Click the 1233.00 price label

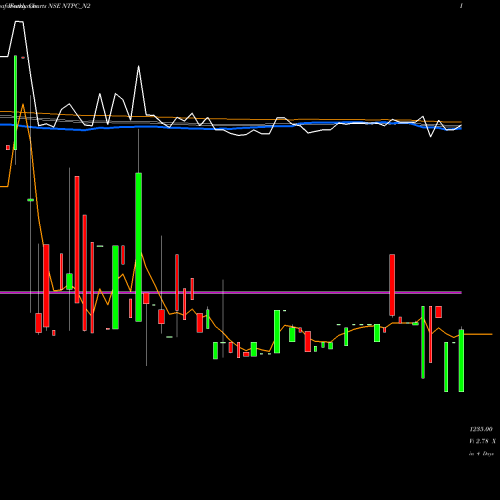click(x=481, y=429)
